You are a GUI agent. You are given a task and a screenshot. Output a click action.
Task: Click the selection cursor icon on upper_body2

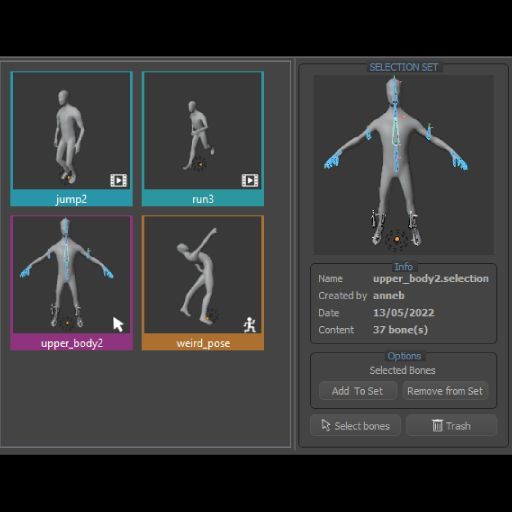coord(118,324)
